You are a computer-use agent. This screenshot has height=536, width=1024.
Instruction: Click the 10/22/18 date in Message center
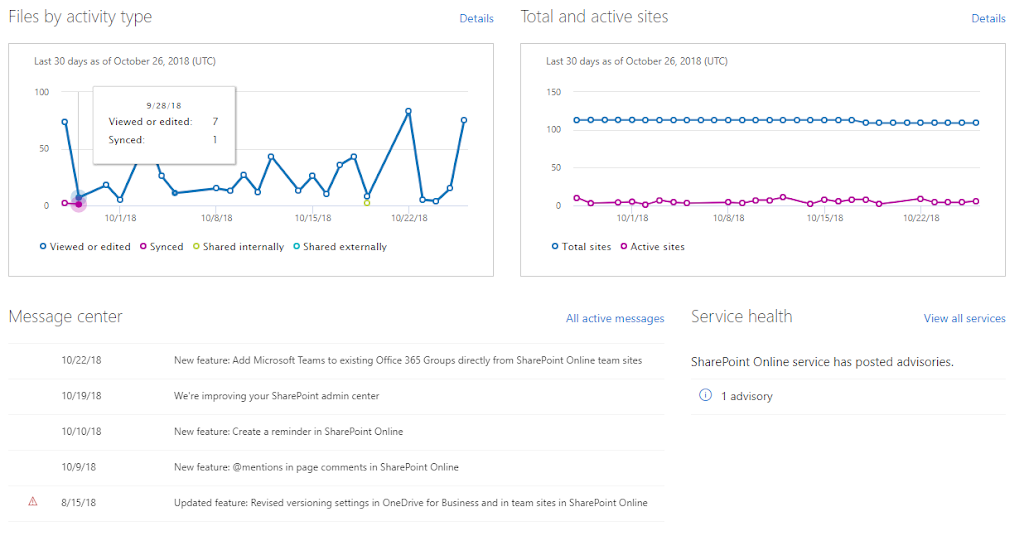coord(81,360)
